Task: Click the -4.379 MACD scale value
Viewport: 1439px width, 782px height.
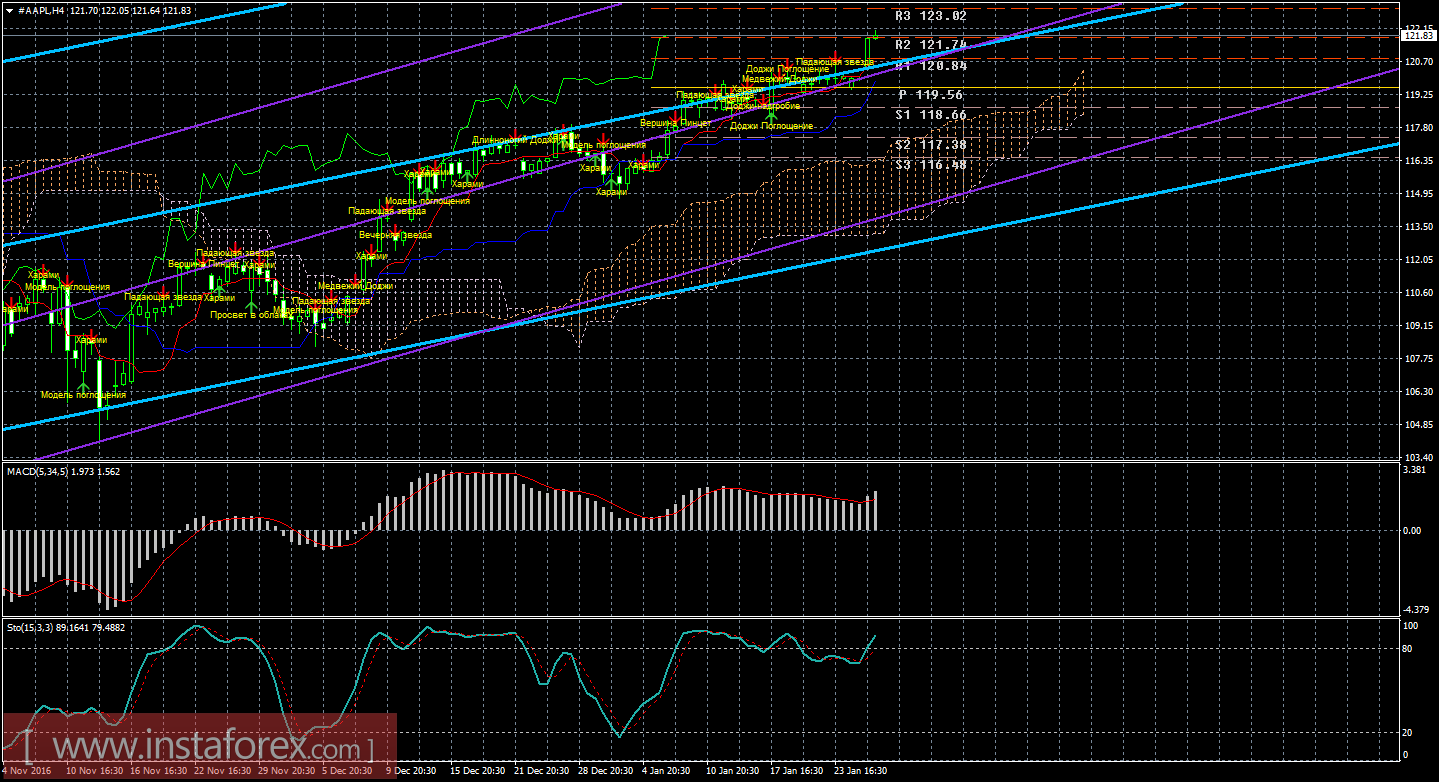Action: pyautogui.click(x=1415, y=610)
